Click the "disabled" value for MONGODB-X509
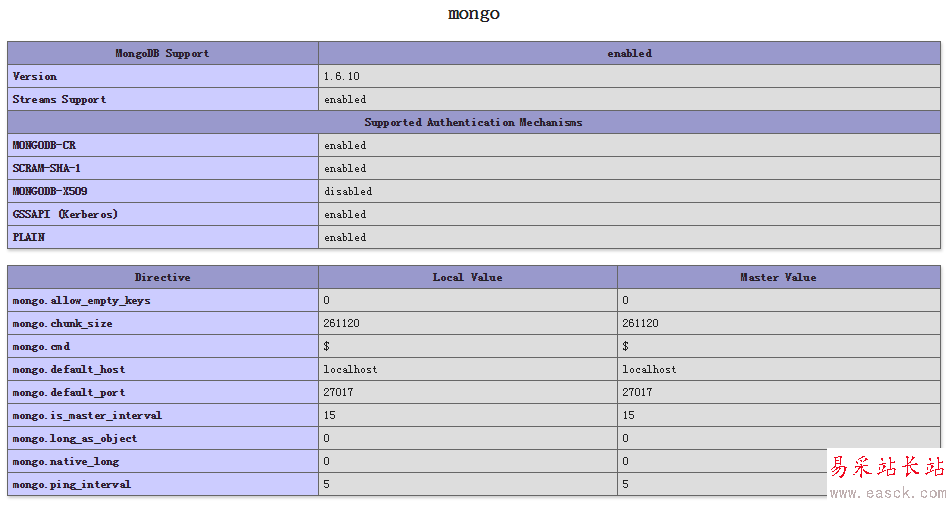The image size is (947, 508). pyautogui.click(x=348, y=191)
